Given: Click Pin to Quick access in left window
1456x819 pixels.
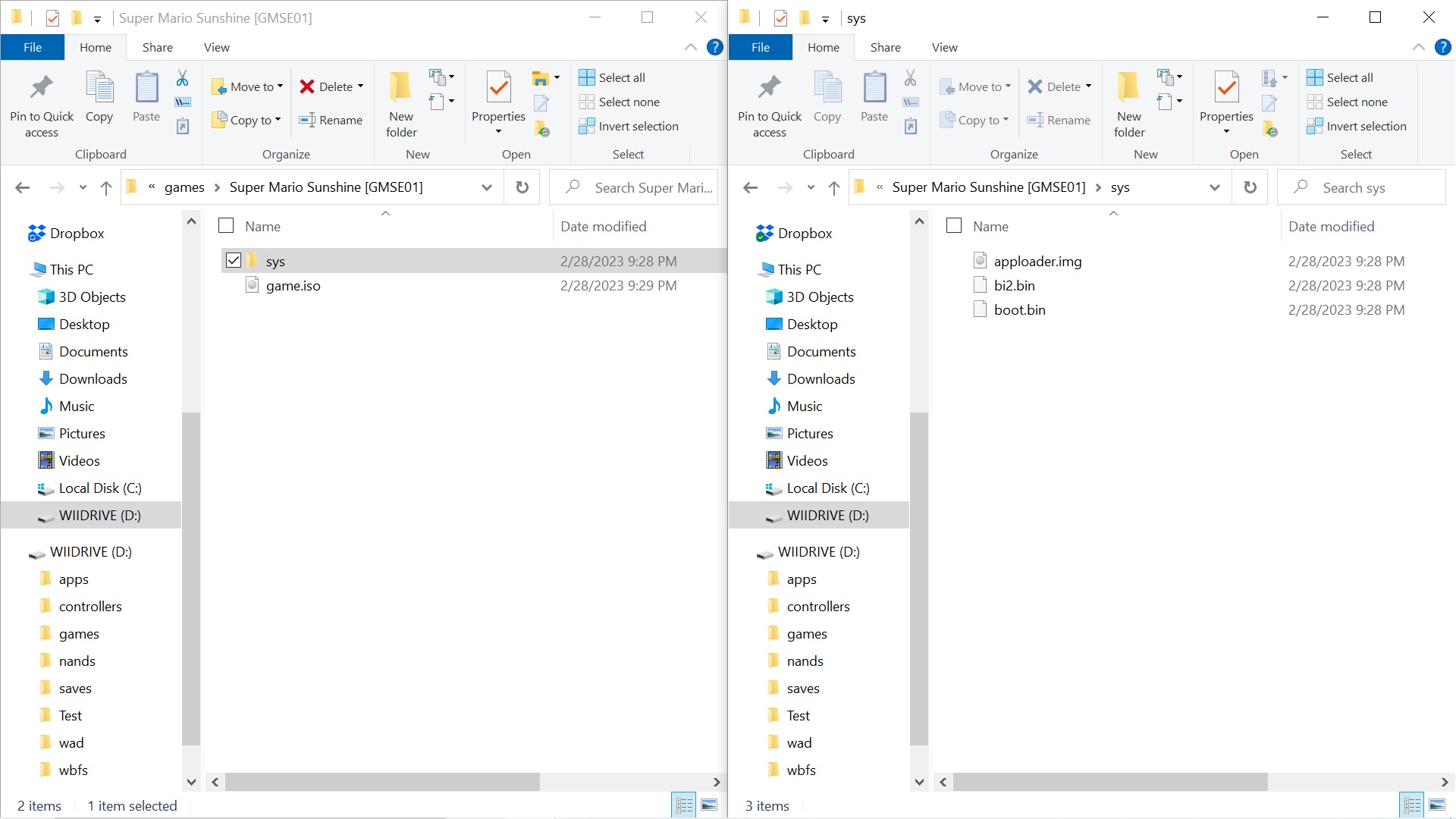Looking at the screenshot, I should tap(42, 105).
